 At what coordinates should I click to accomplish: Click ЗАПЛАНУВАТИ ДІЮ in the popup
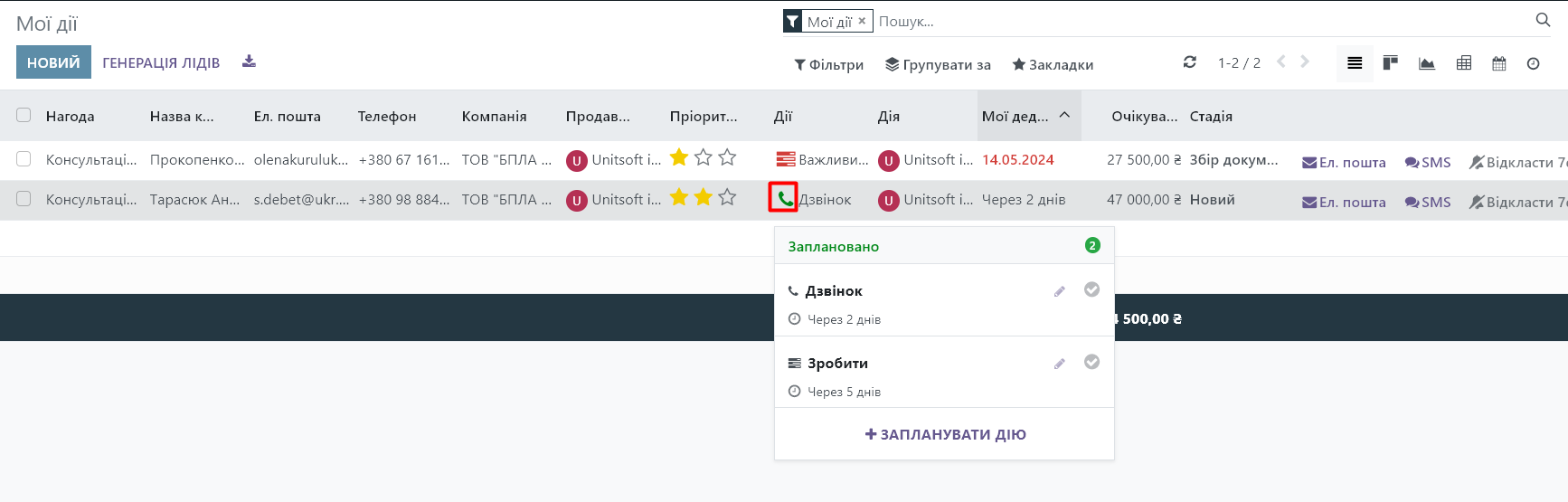(945, 434)
